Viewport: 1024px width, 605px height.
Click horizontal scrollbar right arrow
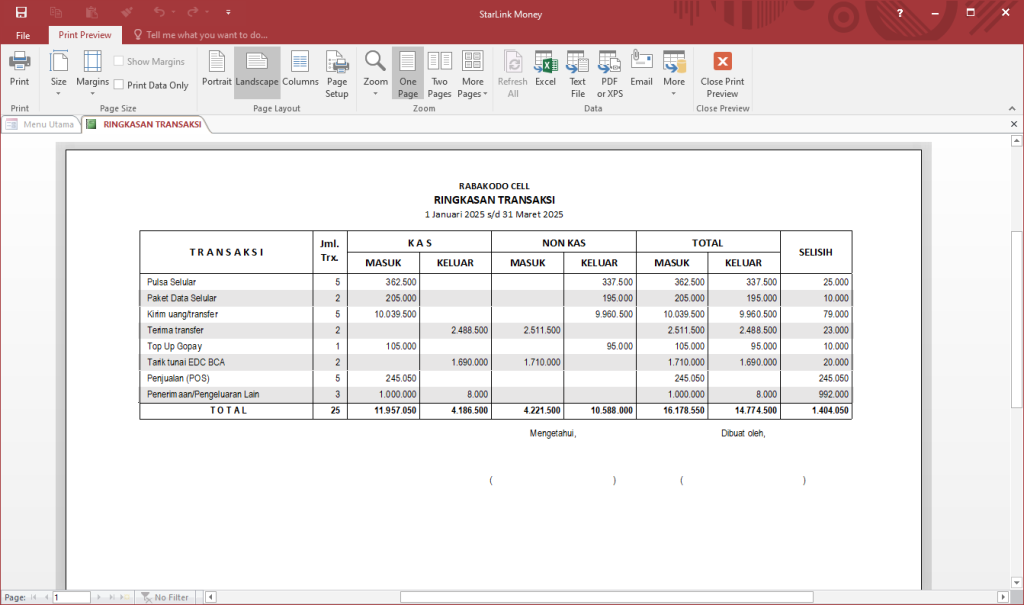[x=1003, y=597]
